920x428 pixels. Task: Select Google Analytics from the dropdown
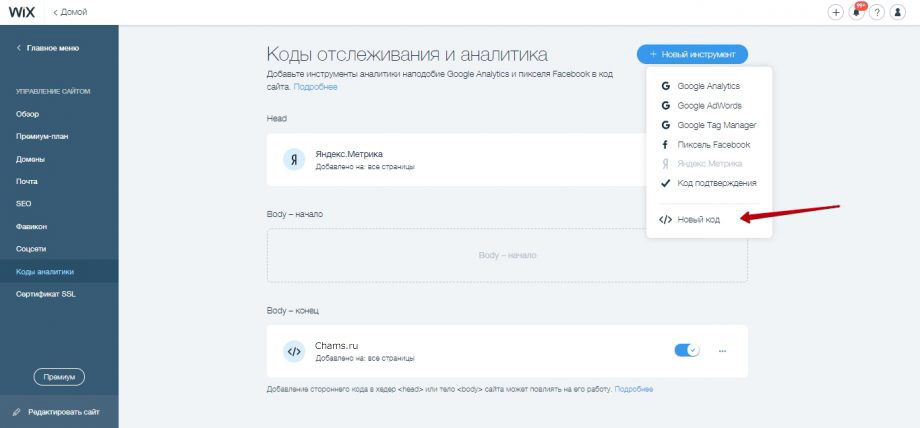pos(708,86)
